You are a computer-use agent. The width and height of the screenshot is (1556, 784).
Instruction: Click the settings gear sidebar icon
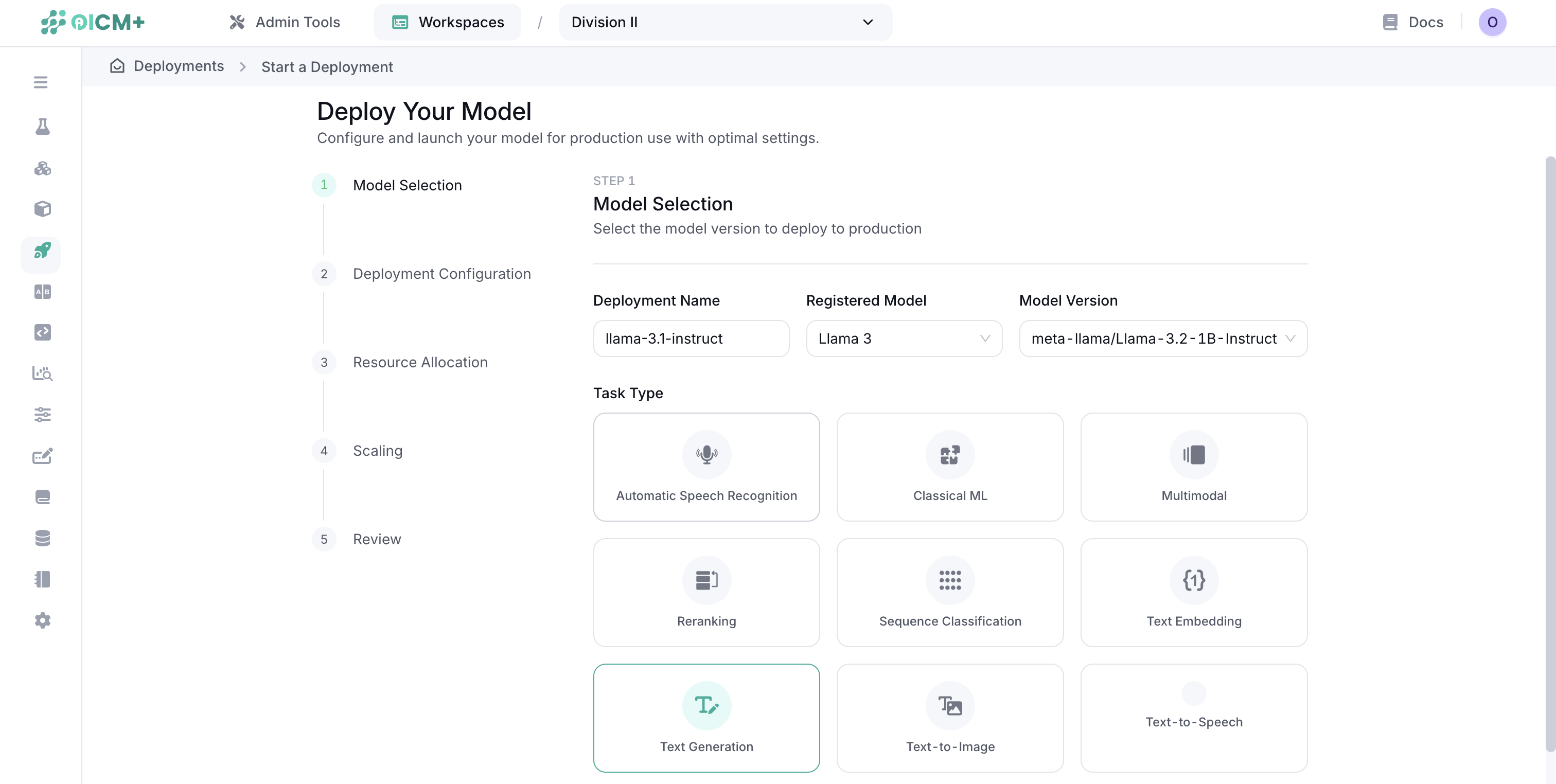click(42, 620)
